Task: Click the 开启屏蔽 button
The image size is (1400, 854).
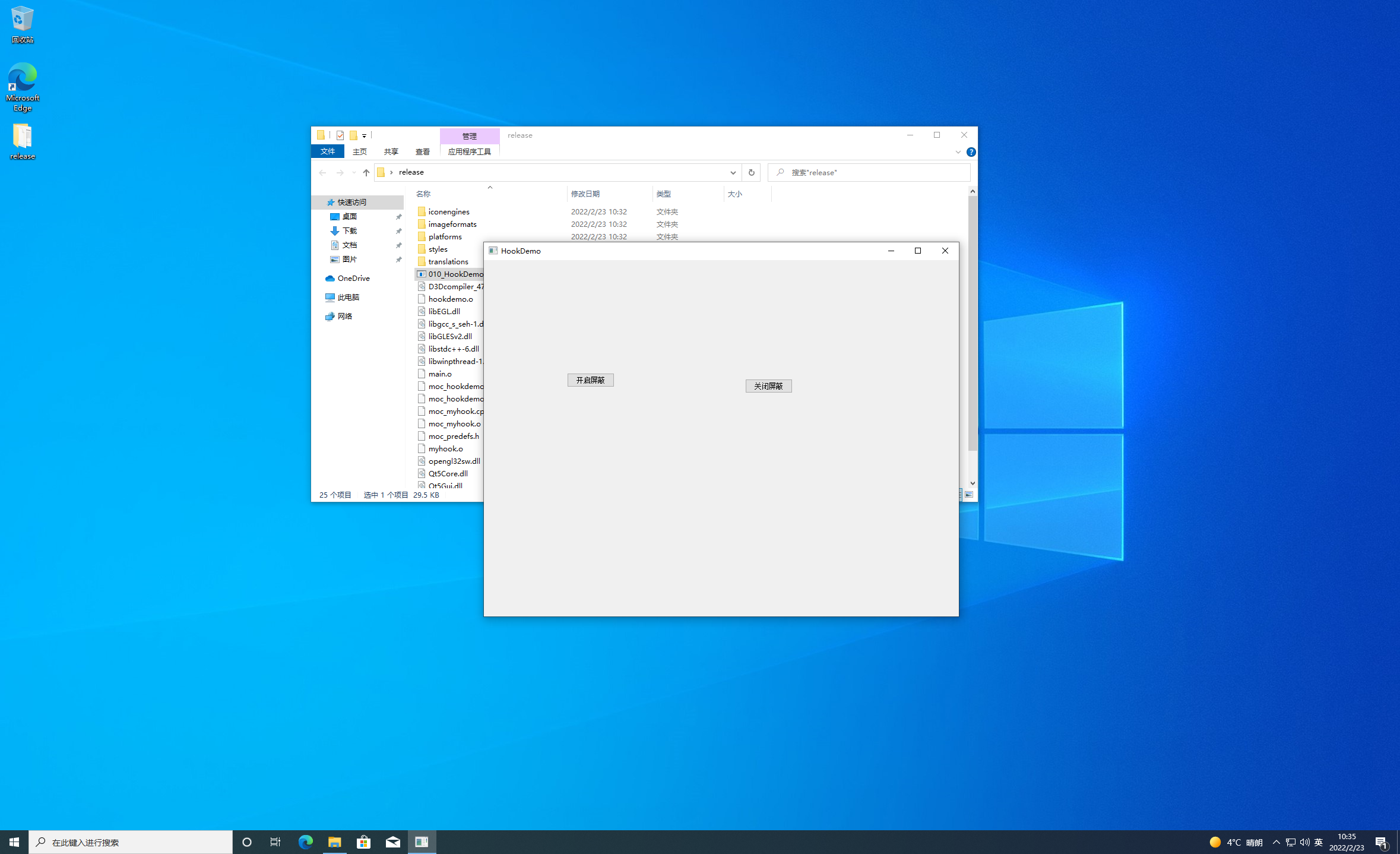Action: tap(590, 380)
